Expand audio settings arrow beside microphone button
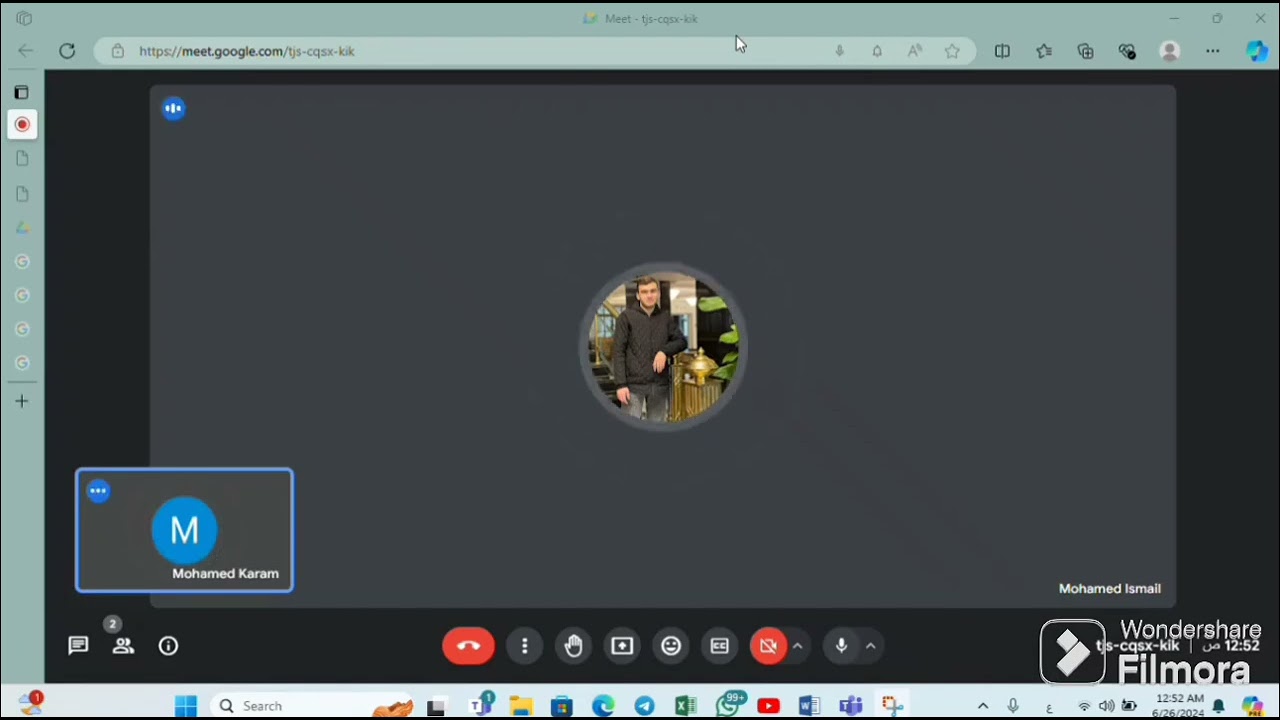 coord(871,646)
